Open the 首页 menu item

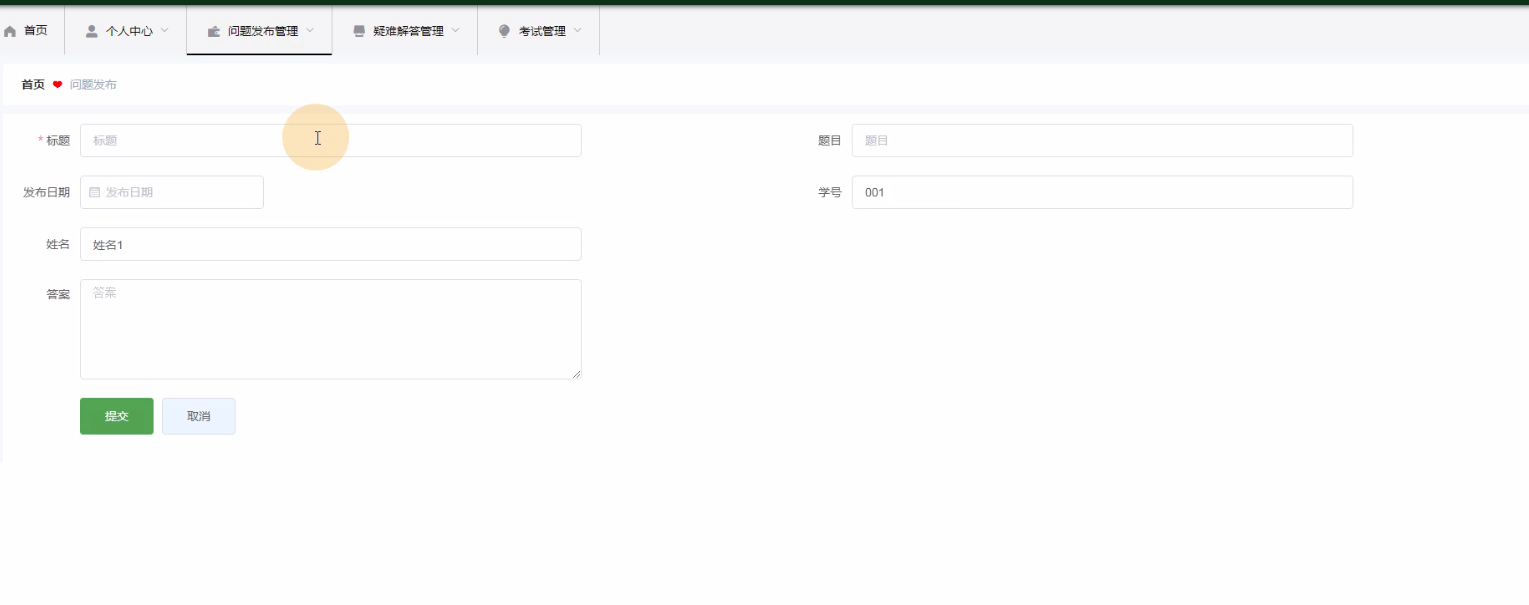pyautogui.click(x=35, y=31)
